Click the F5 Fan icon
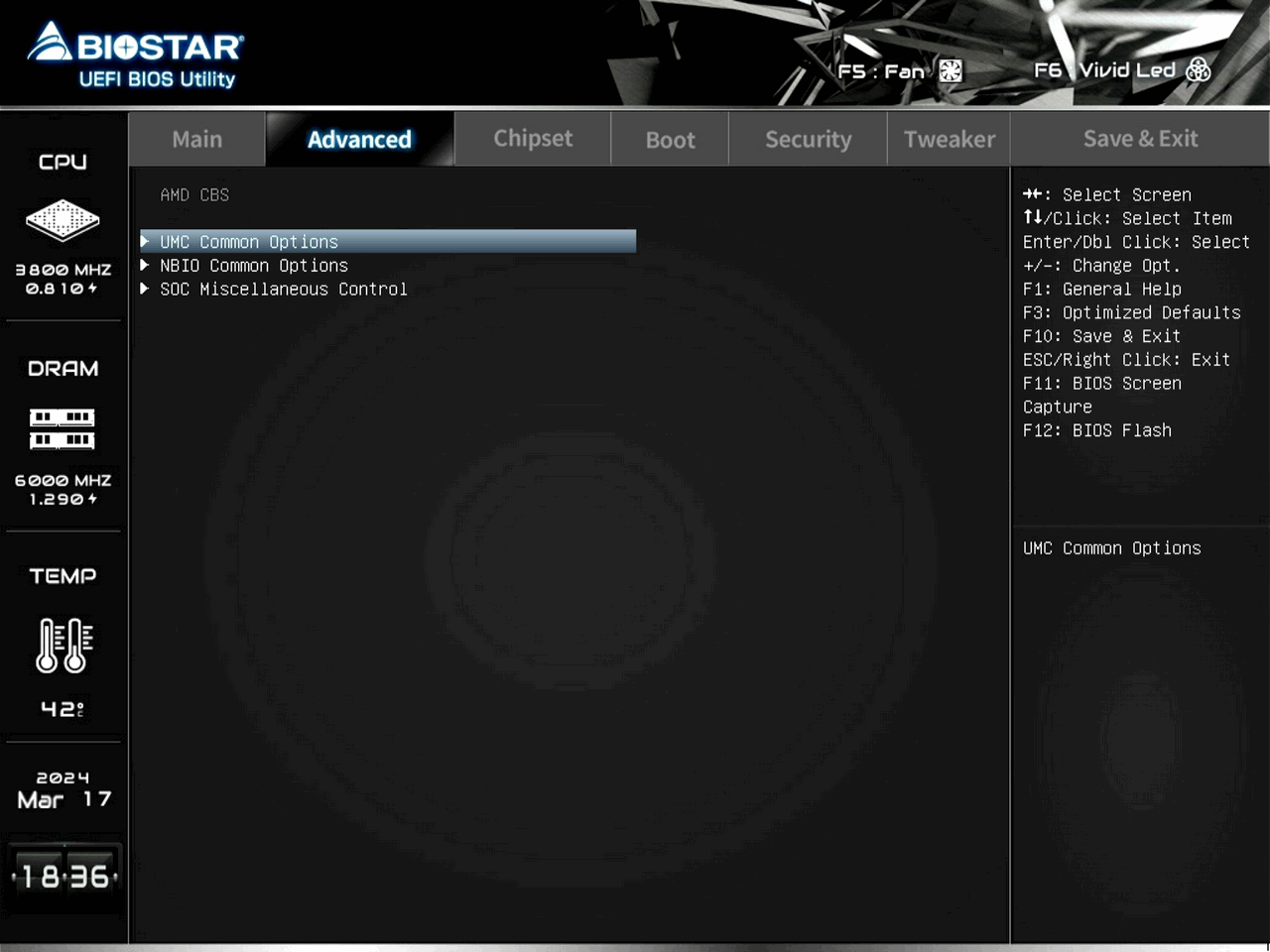 tap(951, 70)
